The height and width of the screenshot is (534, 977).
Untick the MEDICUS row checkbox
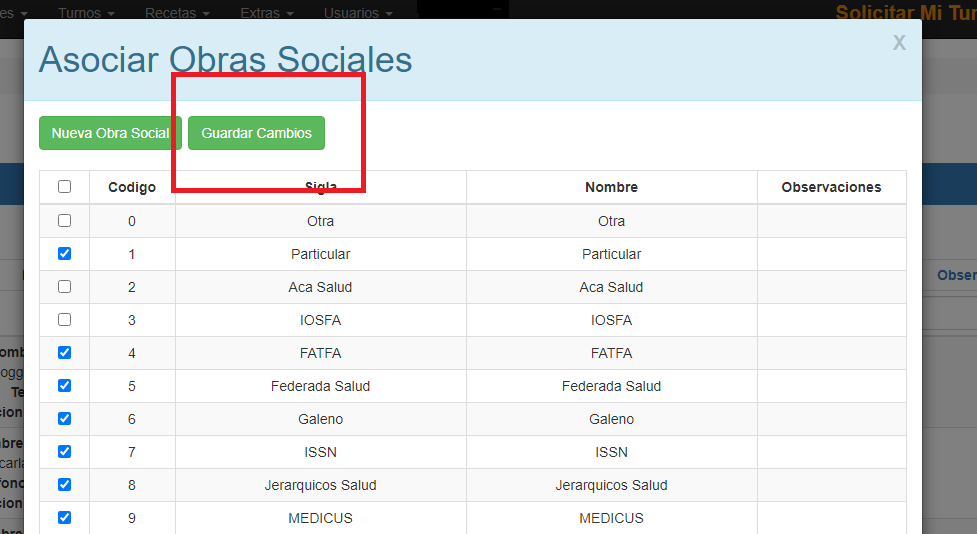[x=65, y=518]
